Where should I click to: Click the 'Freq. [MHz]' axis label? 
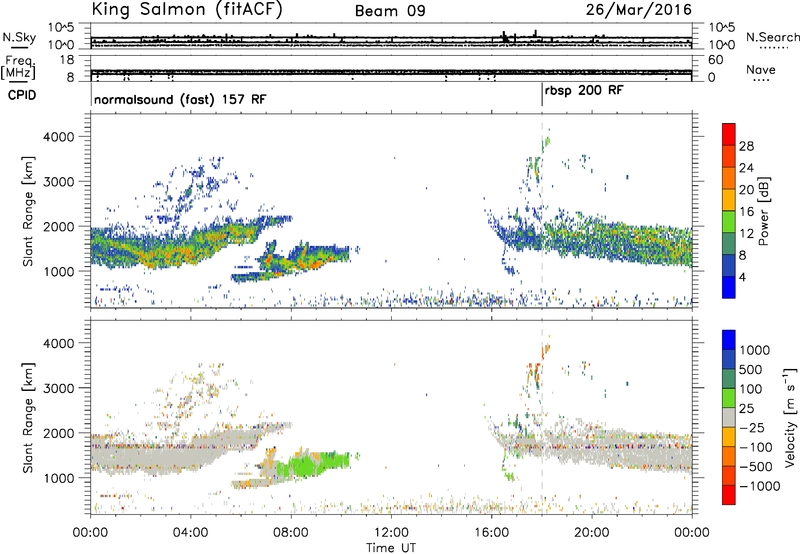point(19,68)
